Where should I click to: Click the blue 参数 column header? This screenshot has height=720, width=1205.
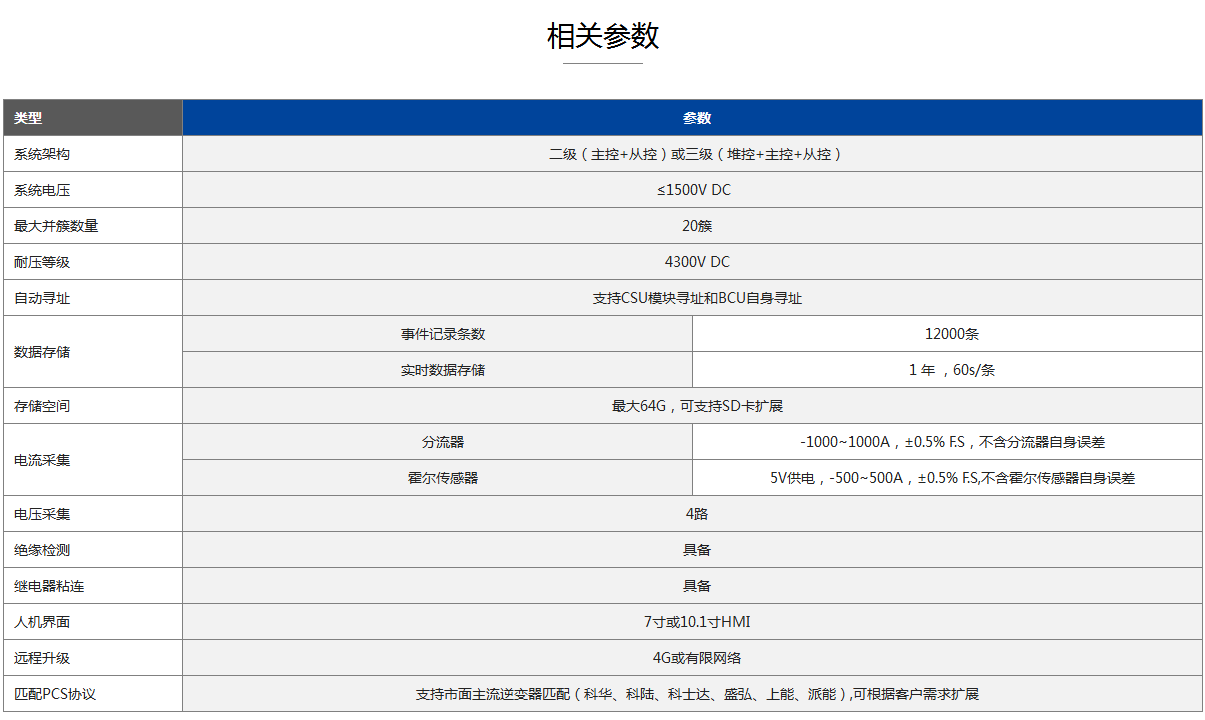coord(697,118)
